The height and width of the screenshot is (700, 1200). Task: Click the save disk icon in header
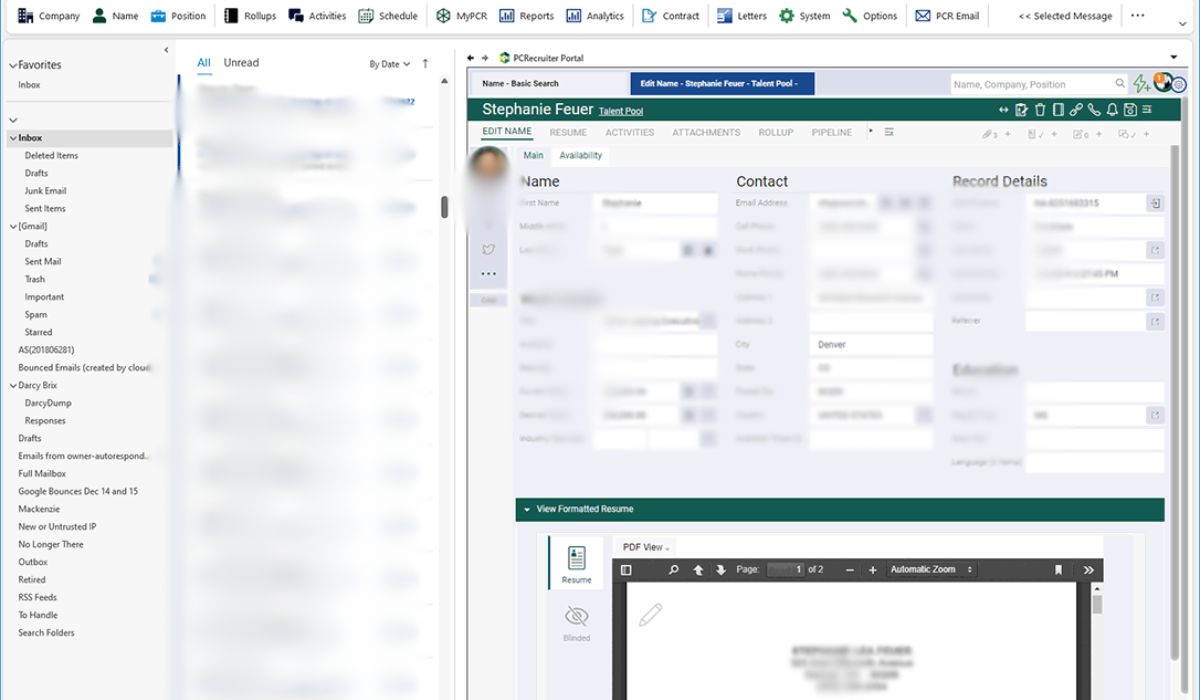pyautogui.click(x=1130, y=110)
